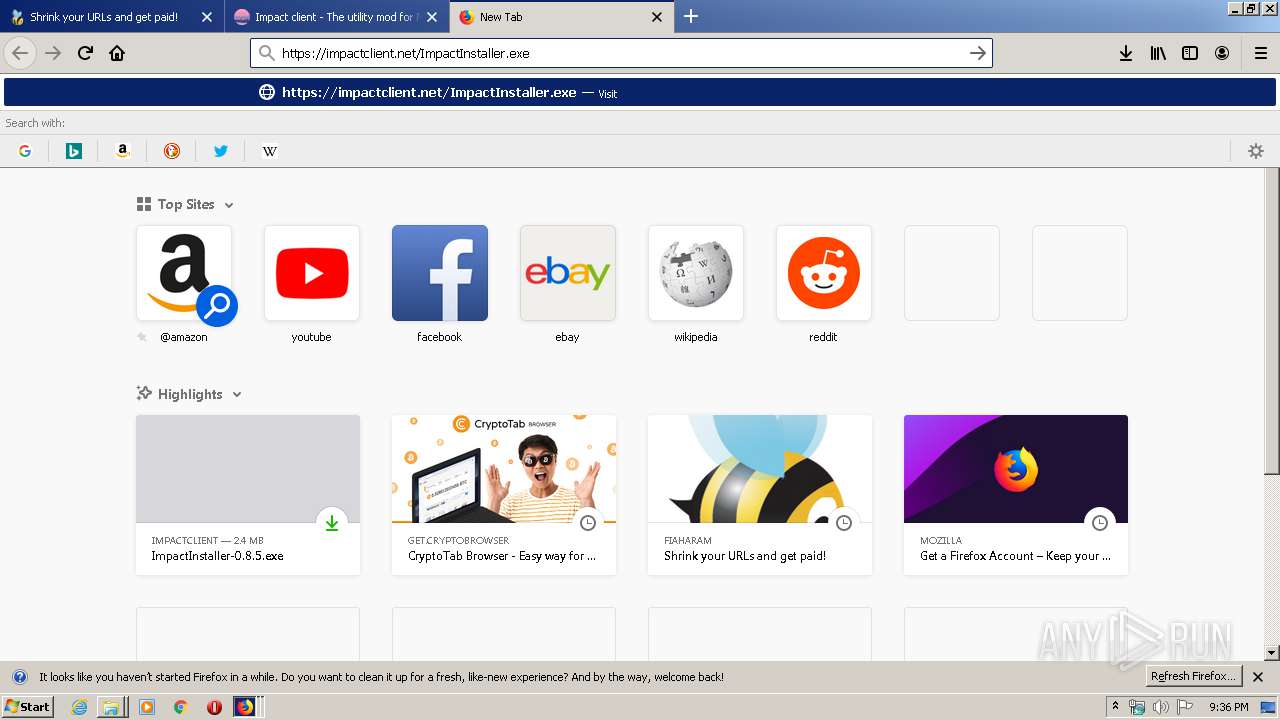This screenshot has height=720, width=1280.
Task: Launch Internet Explorer from taskbar
Action: coord(80,707)
